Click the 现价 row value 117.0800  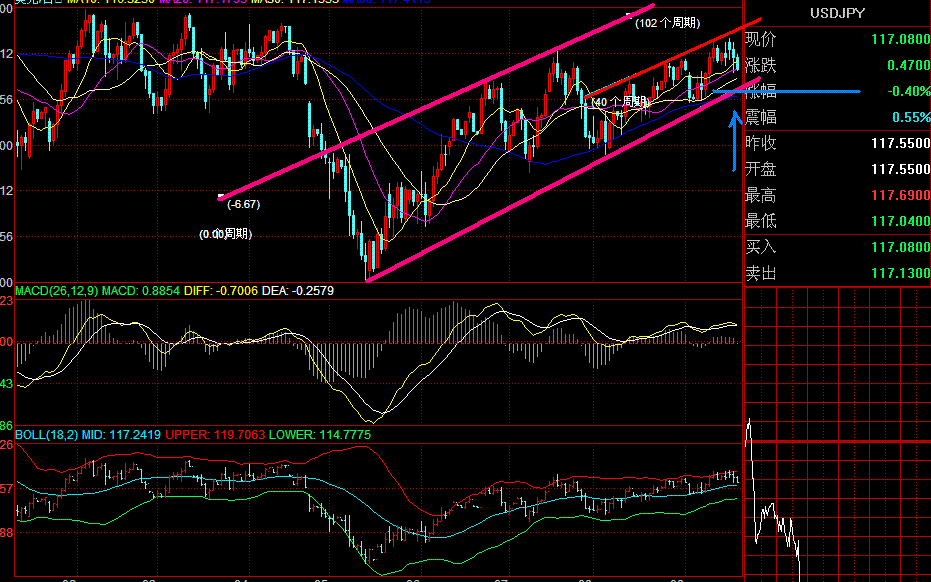[x=901, y=39]
